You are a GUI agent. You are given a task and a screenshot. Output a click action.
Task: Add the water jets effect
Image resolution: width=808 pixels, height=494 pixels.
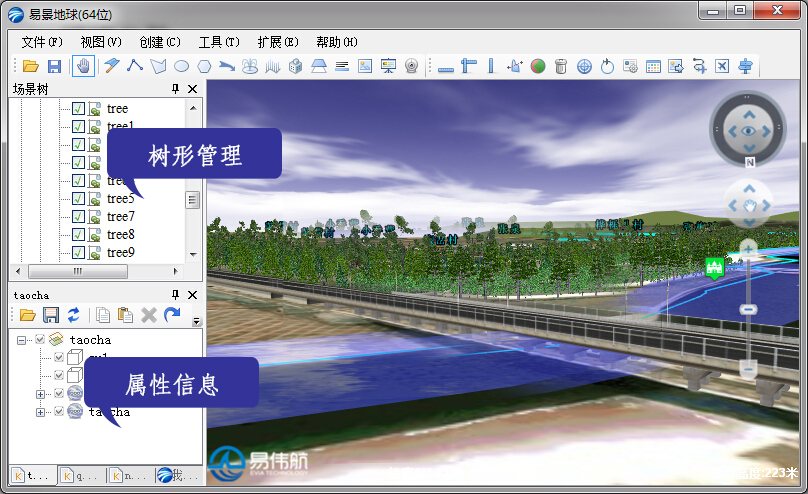pos(273,66)
